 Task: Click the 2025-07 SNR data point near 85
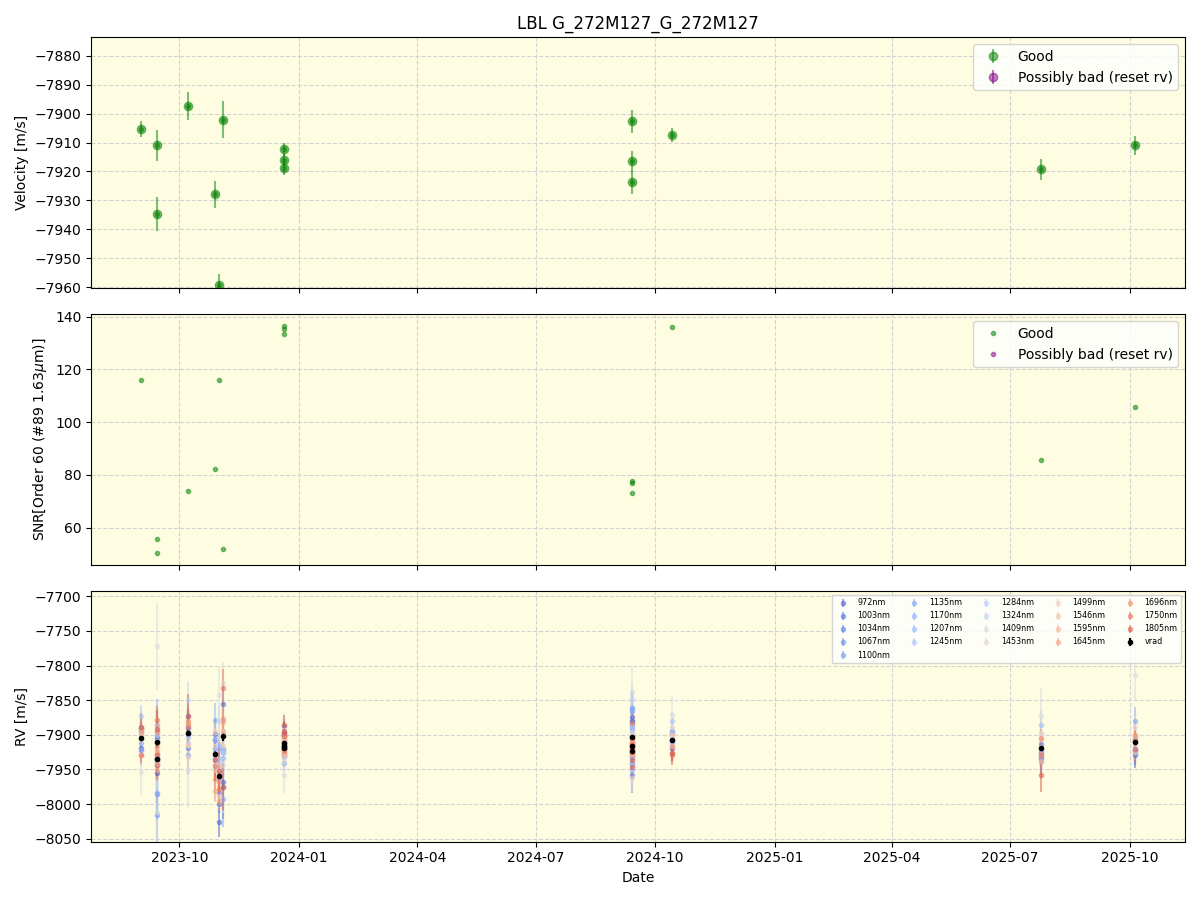click(x=1041, y=460)
